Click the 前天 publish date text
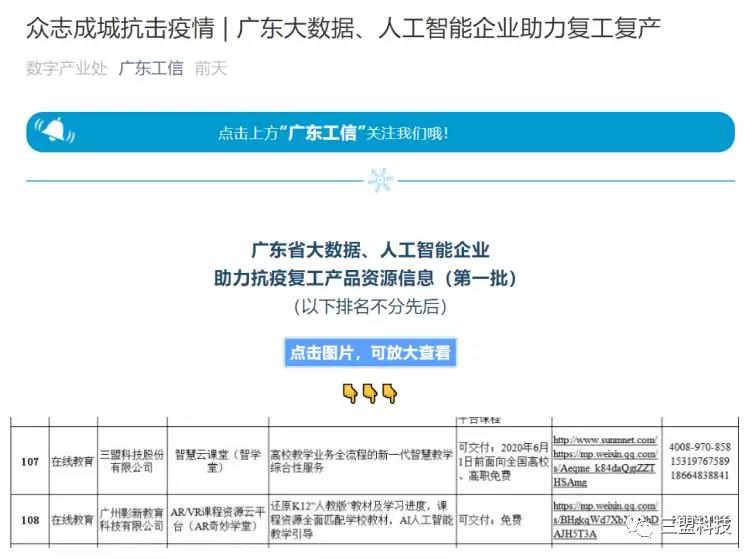756x559 pixels. pos(211,68)
